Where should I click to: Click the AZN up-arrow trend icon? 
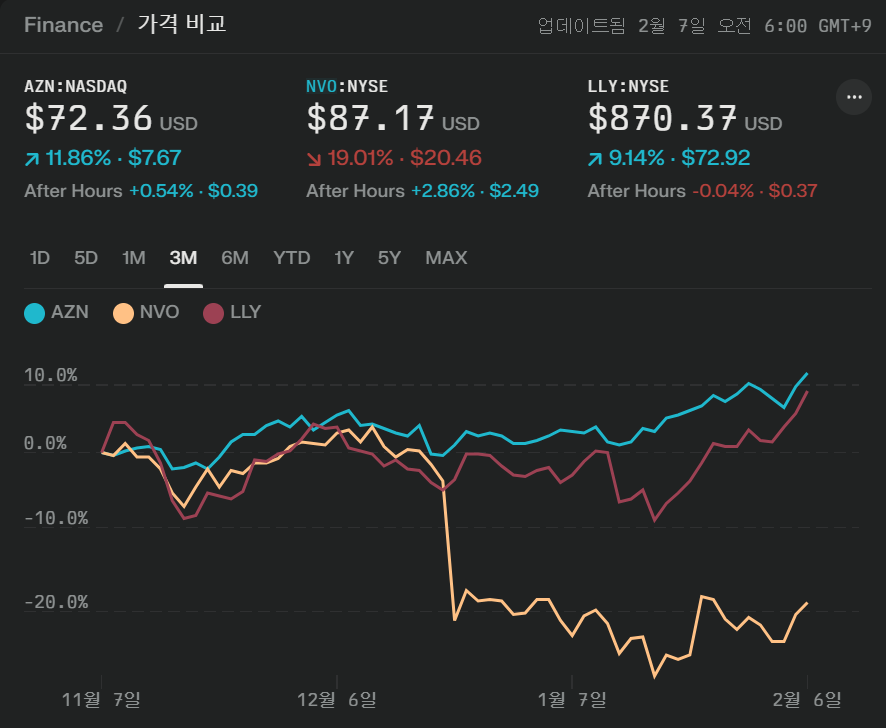pos(32,159)
